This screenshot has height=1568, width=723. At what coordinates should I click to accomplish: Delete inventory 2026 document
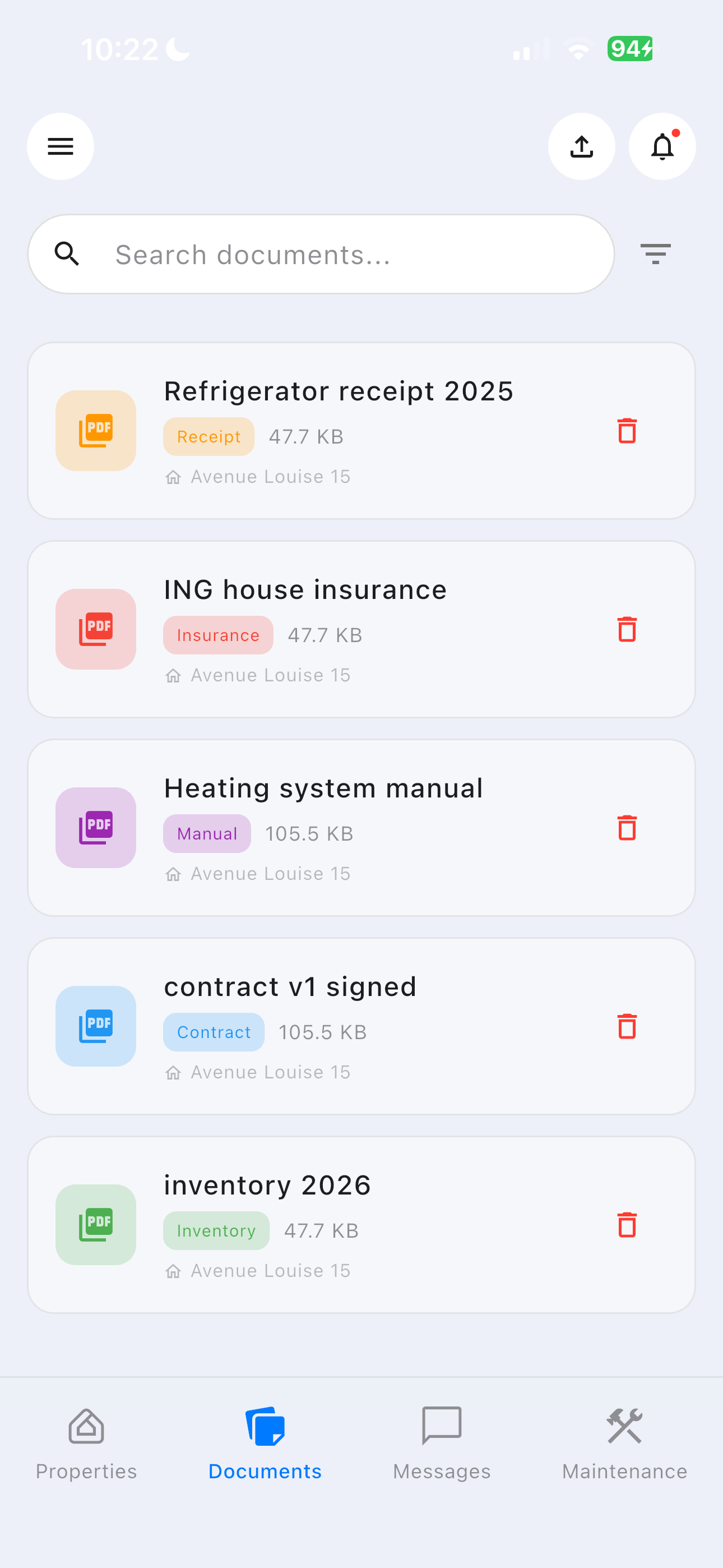point(627,1225)
